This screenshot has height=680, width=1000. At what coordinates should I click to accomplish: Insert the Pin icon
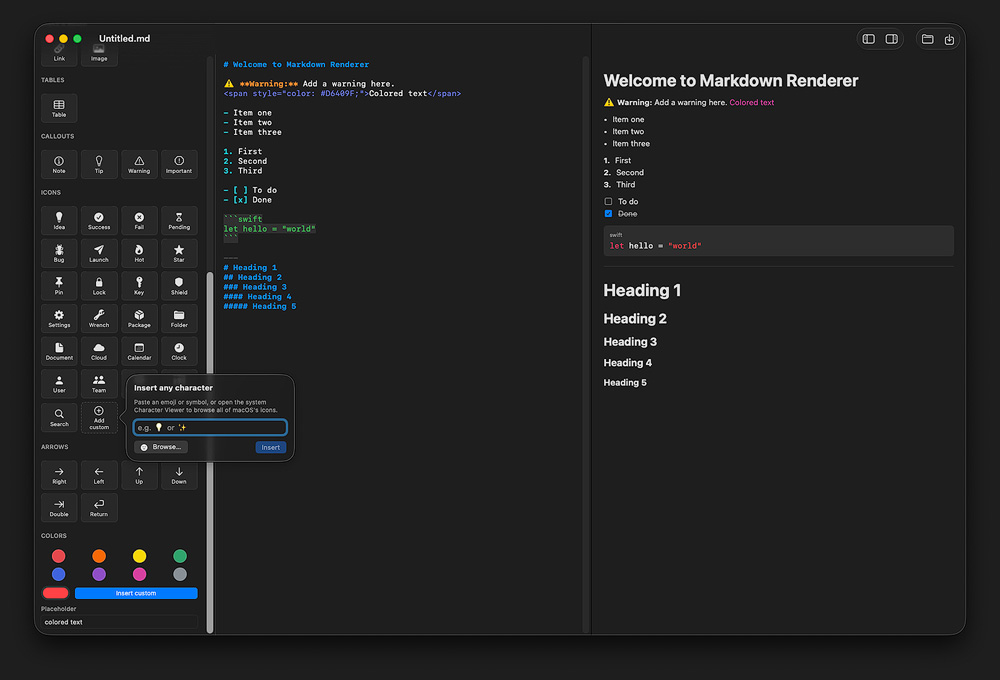[59, 286]
